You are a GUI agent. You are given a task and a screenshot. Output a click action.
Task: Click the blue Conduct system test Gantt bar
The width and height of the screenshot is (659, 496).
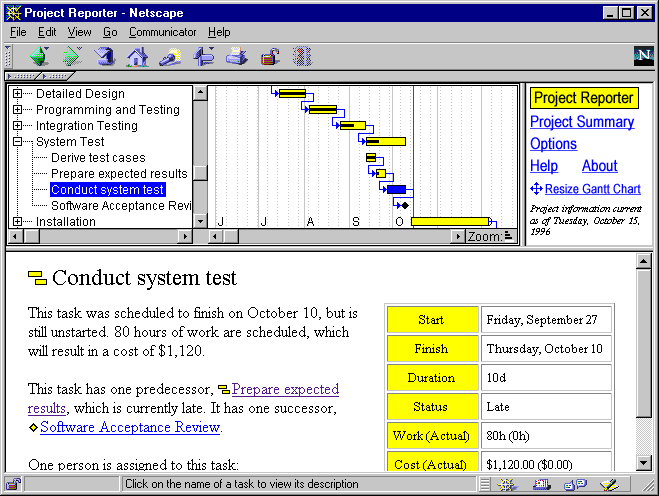[x=396, y=190]
